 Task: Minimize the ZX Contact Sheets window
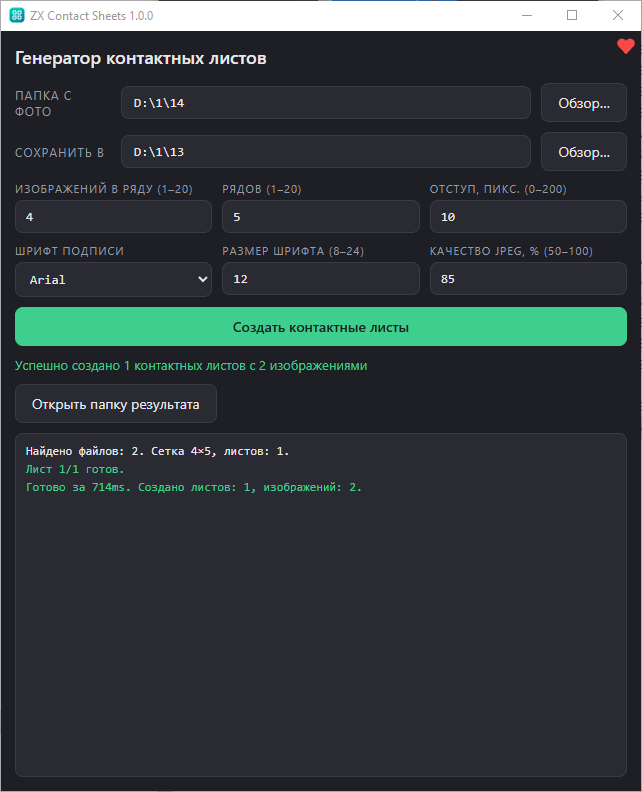(527, 15)
